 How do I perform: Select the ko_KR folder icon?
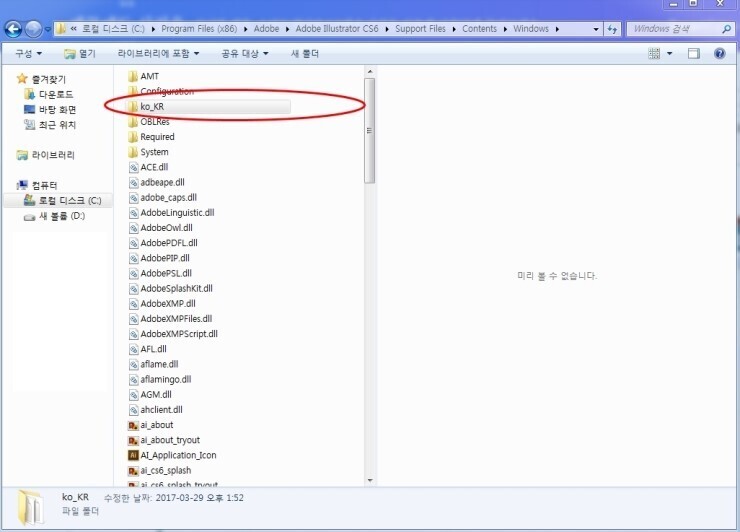click(133, 107)
